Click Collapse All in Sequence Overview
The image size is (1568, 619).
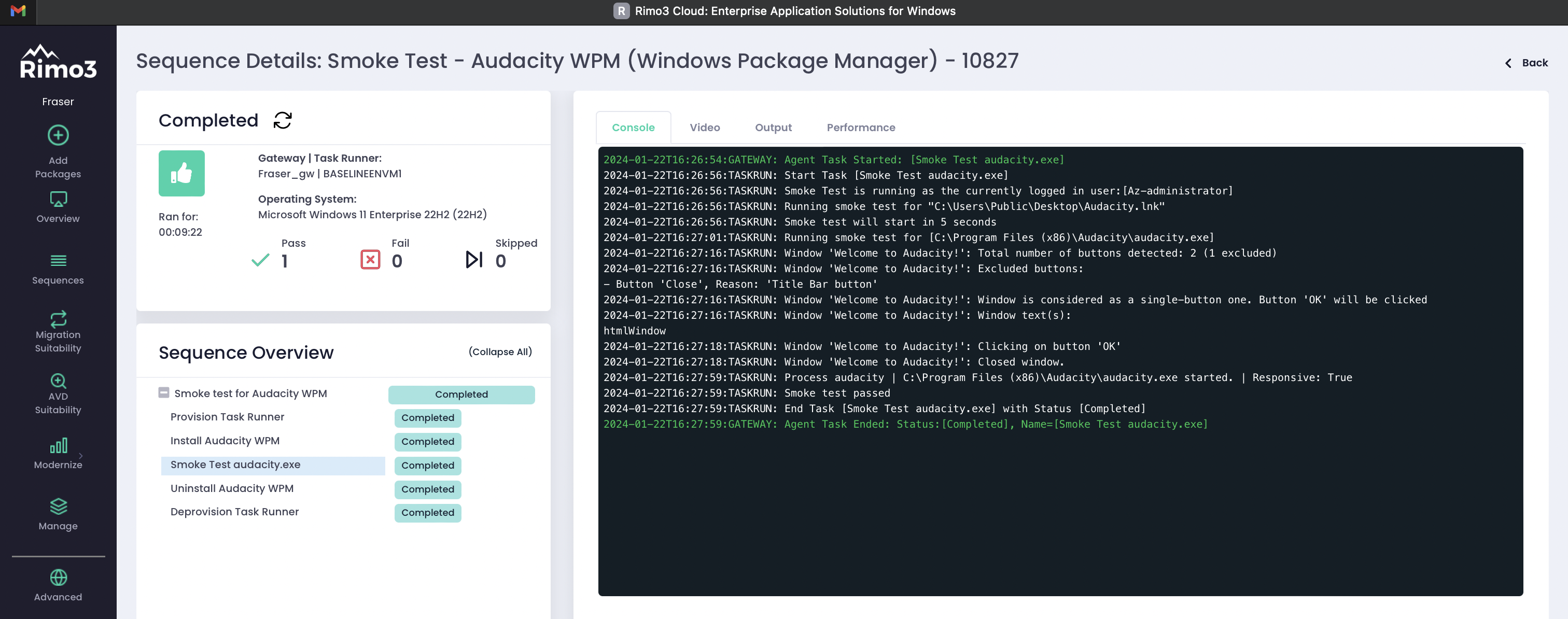pyautogui.click(x=500, y=352)
